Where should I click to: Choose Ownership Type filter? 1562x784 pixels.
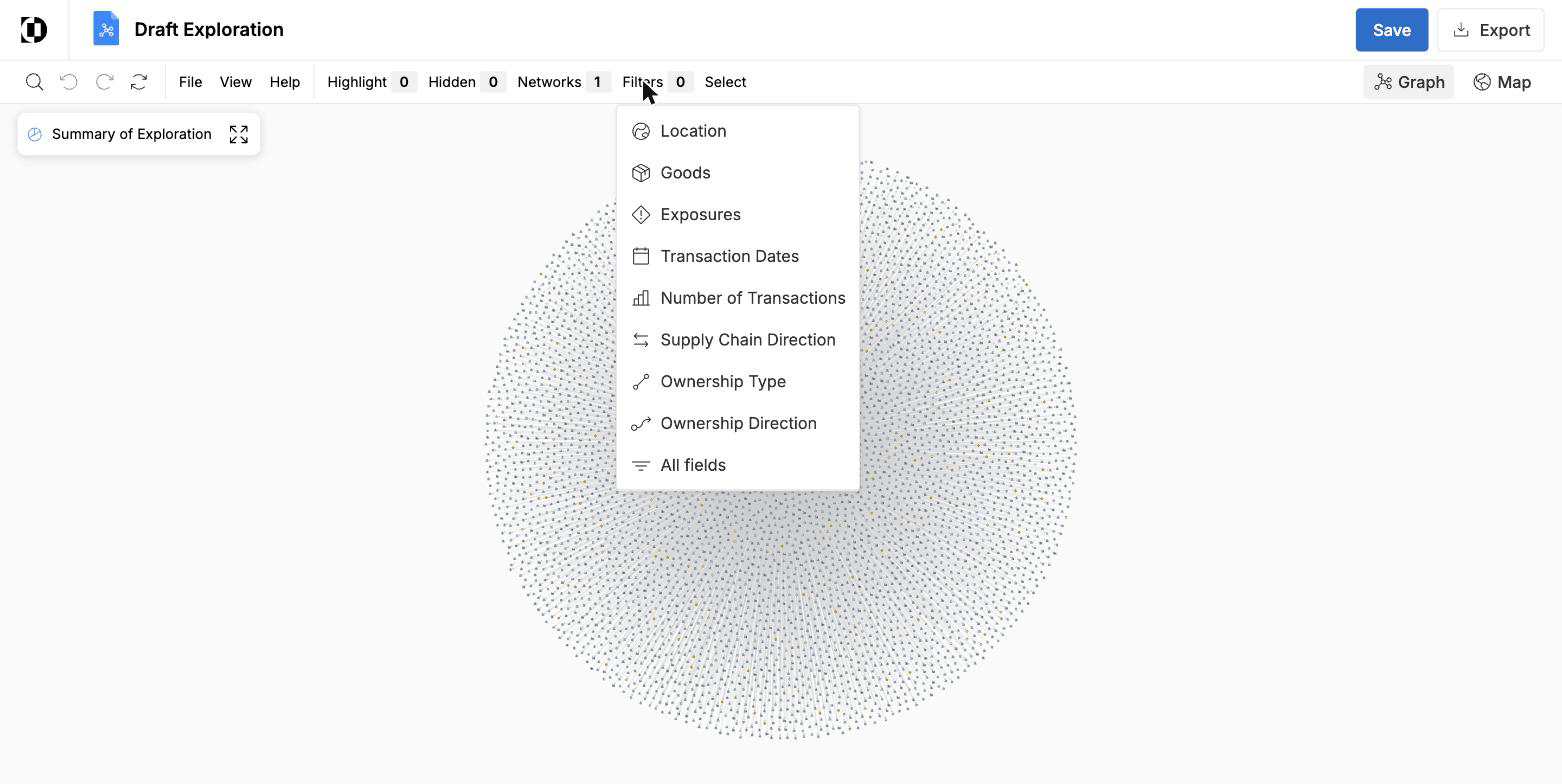[x=738, y=382]
